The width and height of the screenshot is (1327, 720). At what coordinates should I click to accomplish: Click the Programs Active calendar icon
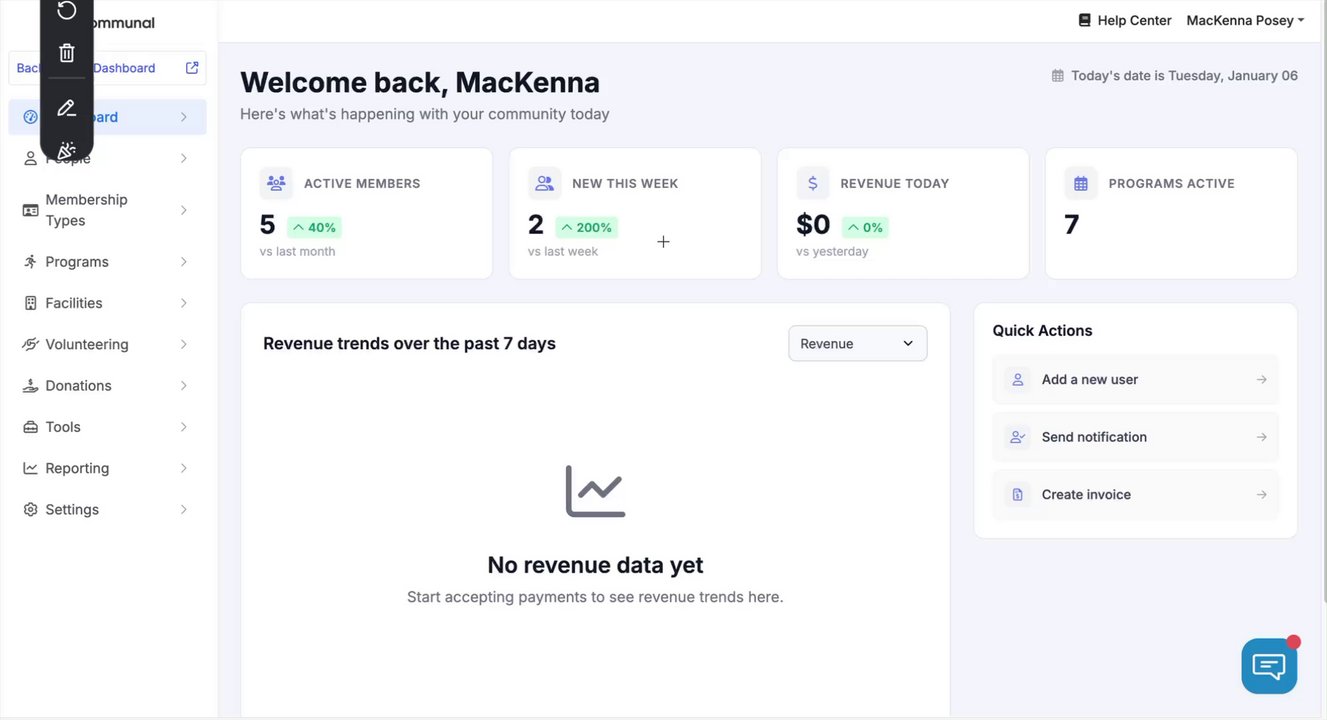[x=1081, y=183]
